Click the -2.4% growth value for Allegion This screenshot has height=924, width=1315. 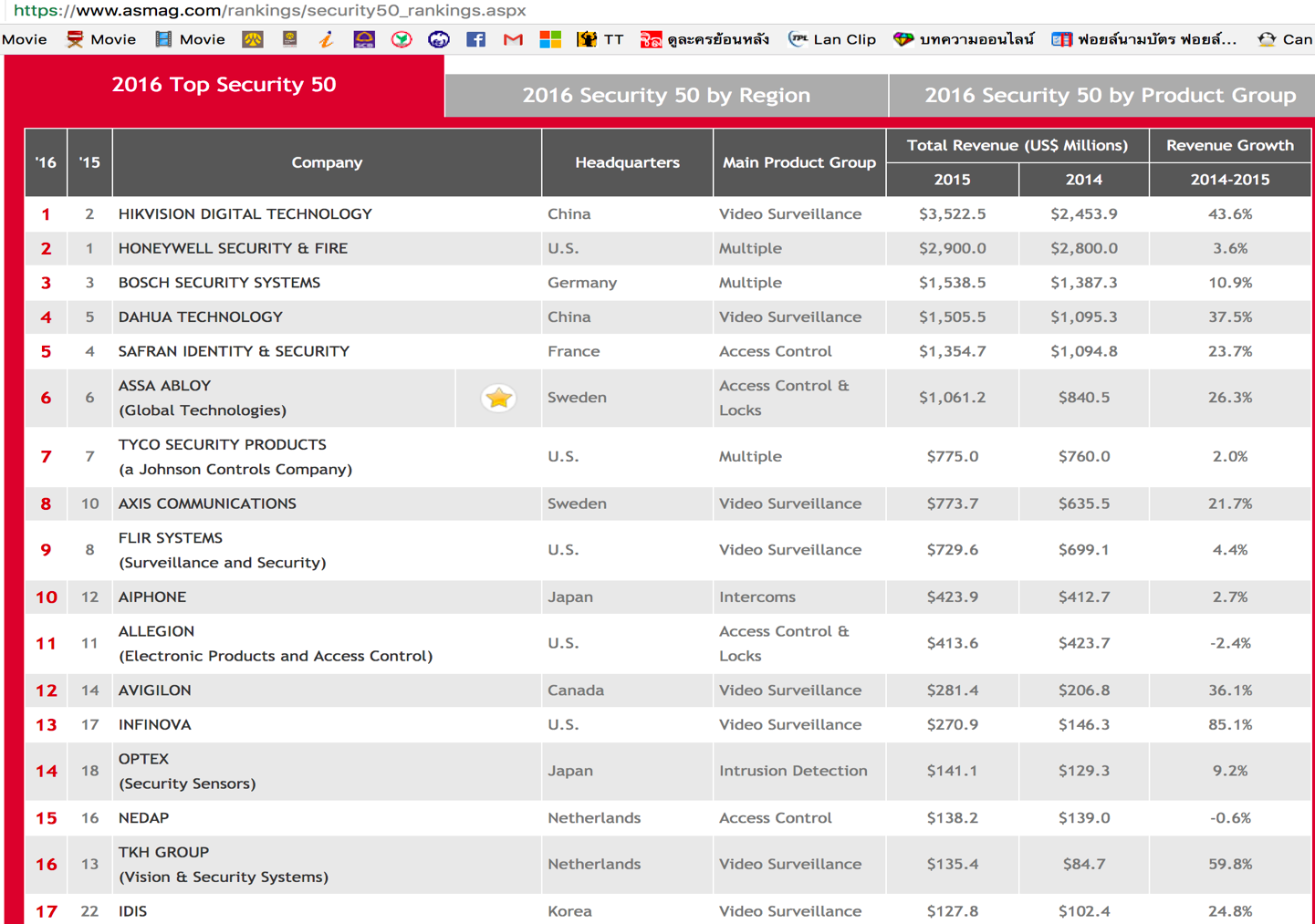coord(1230,643)
